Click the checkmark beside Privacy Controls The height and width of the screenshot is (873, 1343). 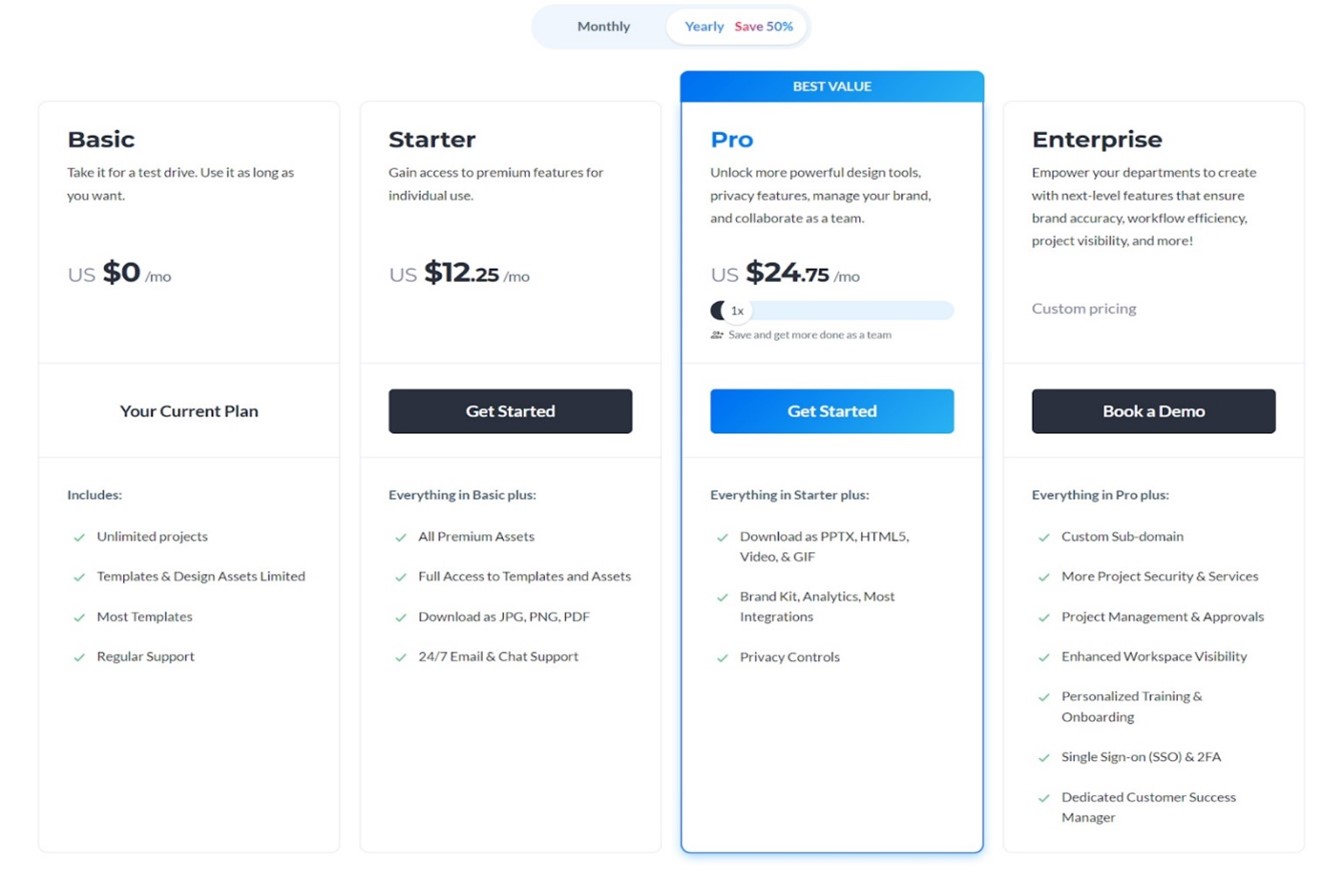click(722, 657)
